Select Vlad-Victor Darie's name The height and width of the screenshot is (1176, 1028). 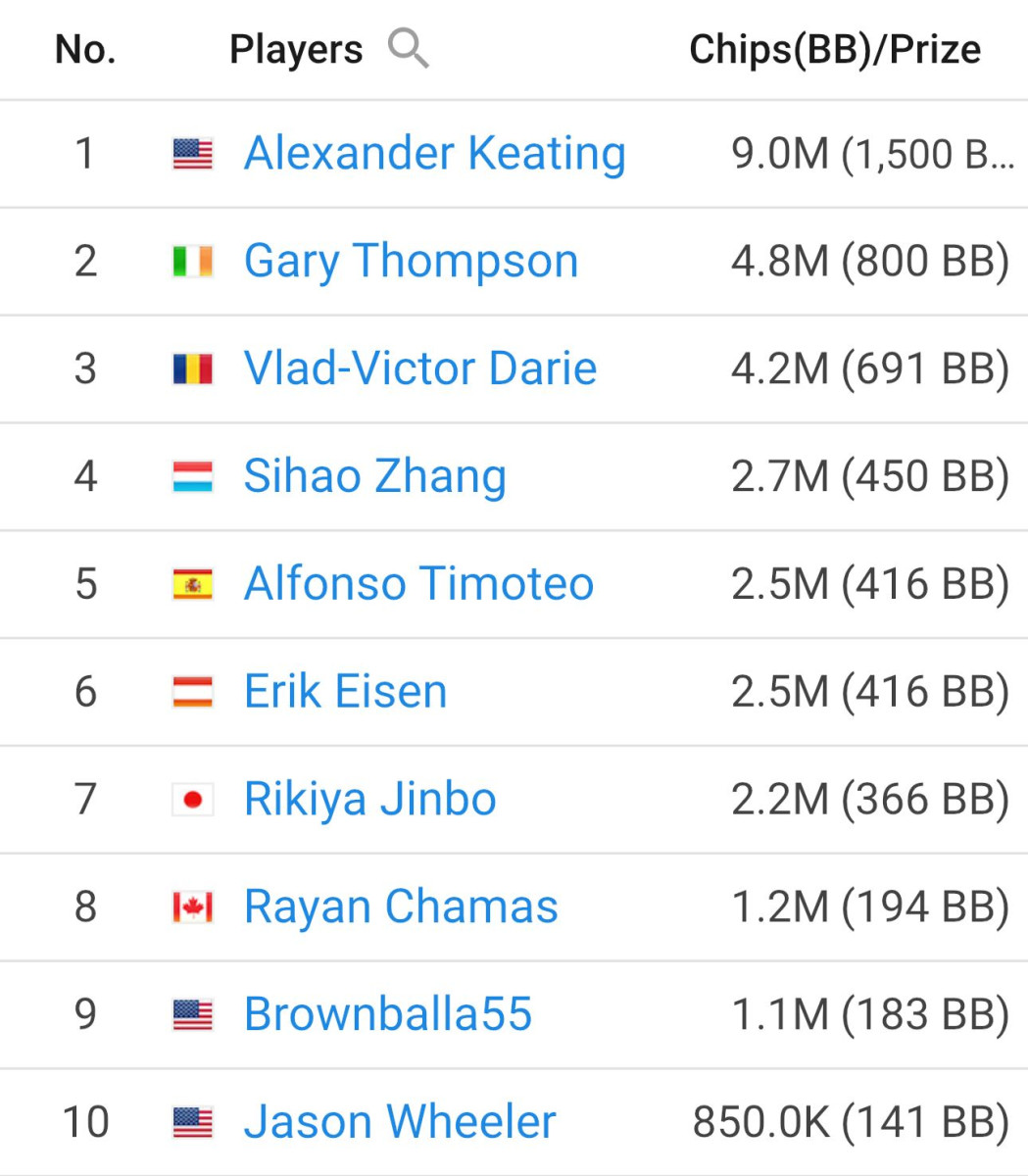click(420, 368)
